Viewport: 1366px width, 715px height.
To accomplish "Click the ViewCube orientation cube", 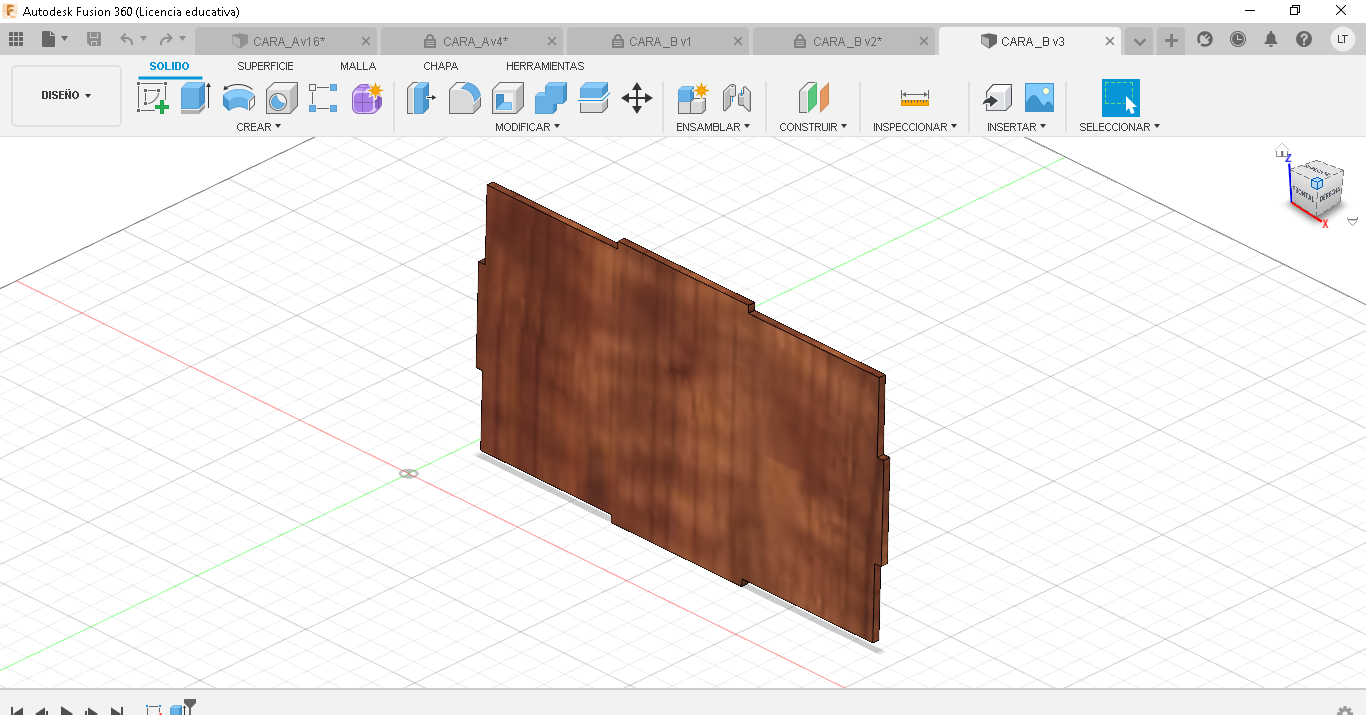I will pyautogui.click(x=1316, y=187).
